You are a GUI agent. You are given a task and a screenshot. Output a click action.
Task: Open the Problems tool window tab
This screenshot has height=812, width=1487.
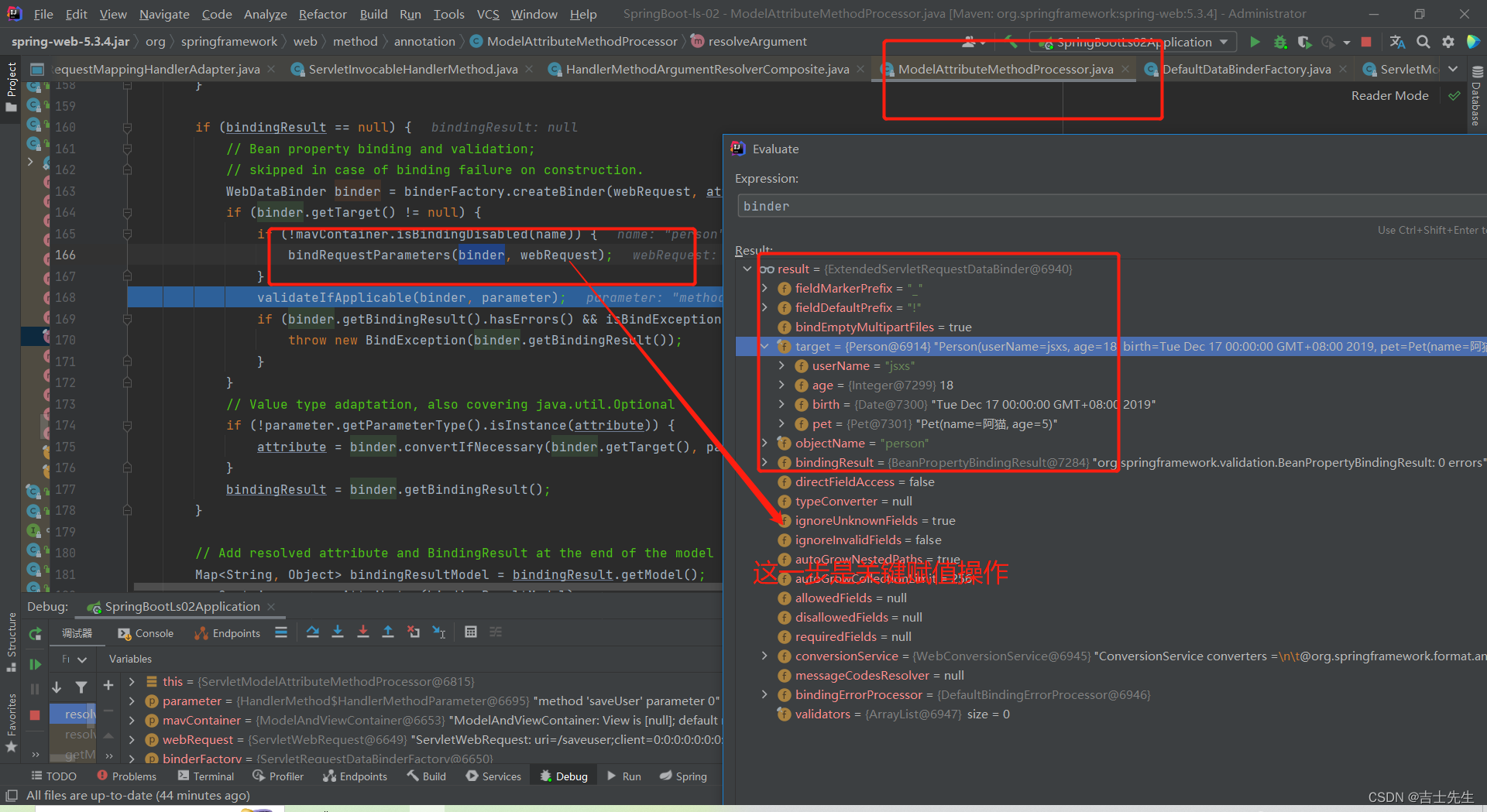(126, 776)
